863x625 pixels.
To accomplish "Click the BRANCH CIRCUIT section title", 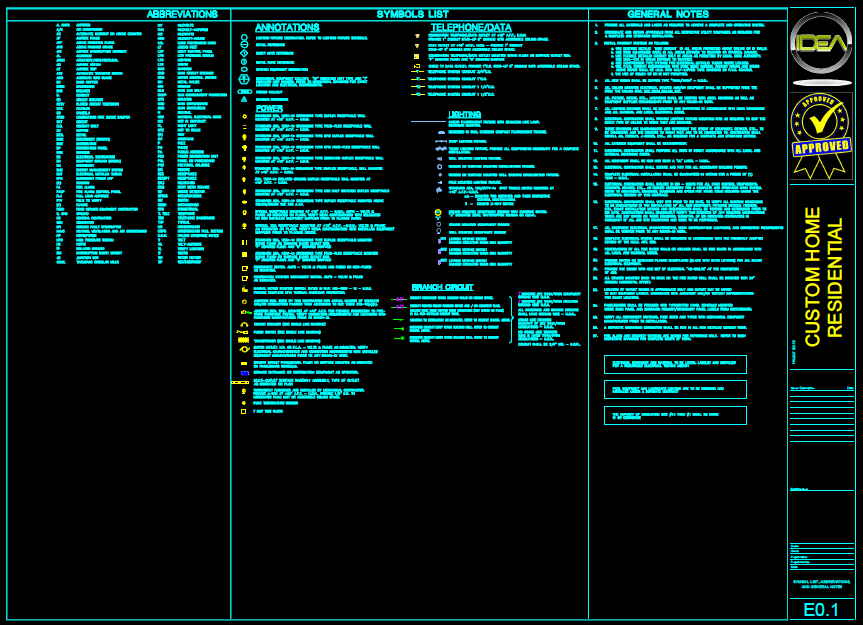I will coord(441,287).
